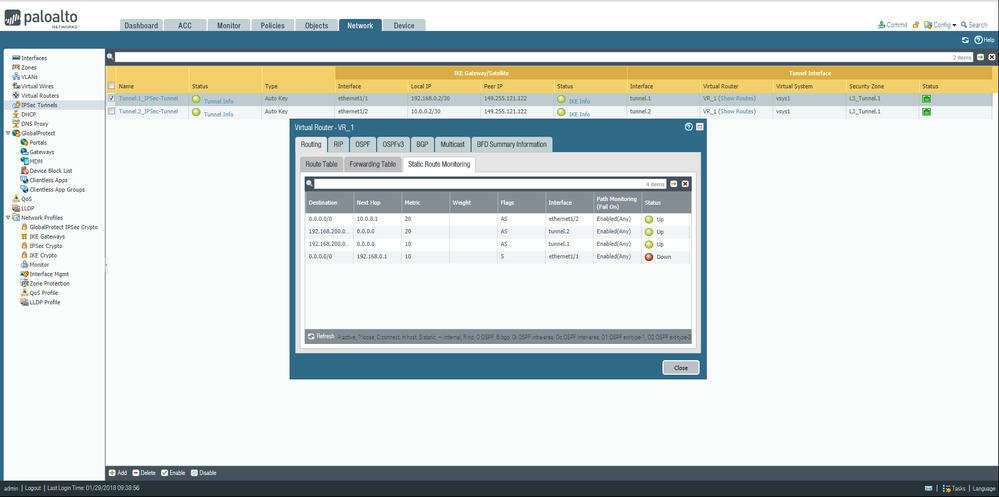Apply filter with the main table's green arrow
Viewport: 999px width, 497px height.
[x=979, y=58]
